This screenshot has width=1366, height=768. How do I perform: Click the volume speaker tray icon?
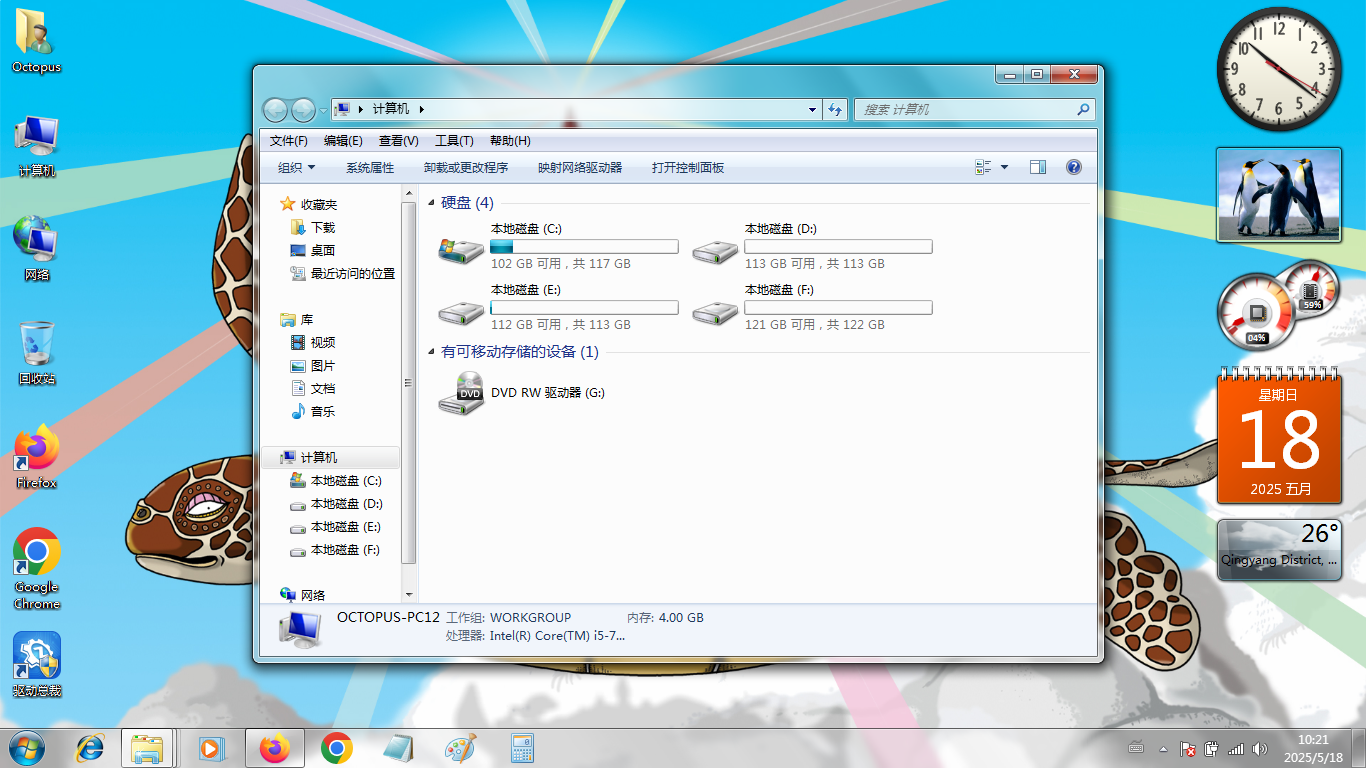pos(1260,748)
